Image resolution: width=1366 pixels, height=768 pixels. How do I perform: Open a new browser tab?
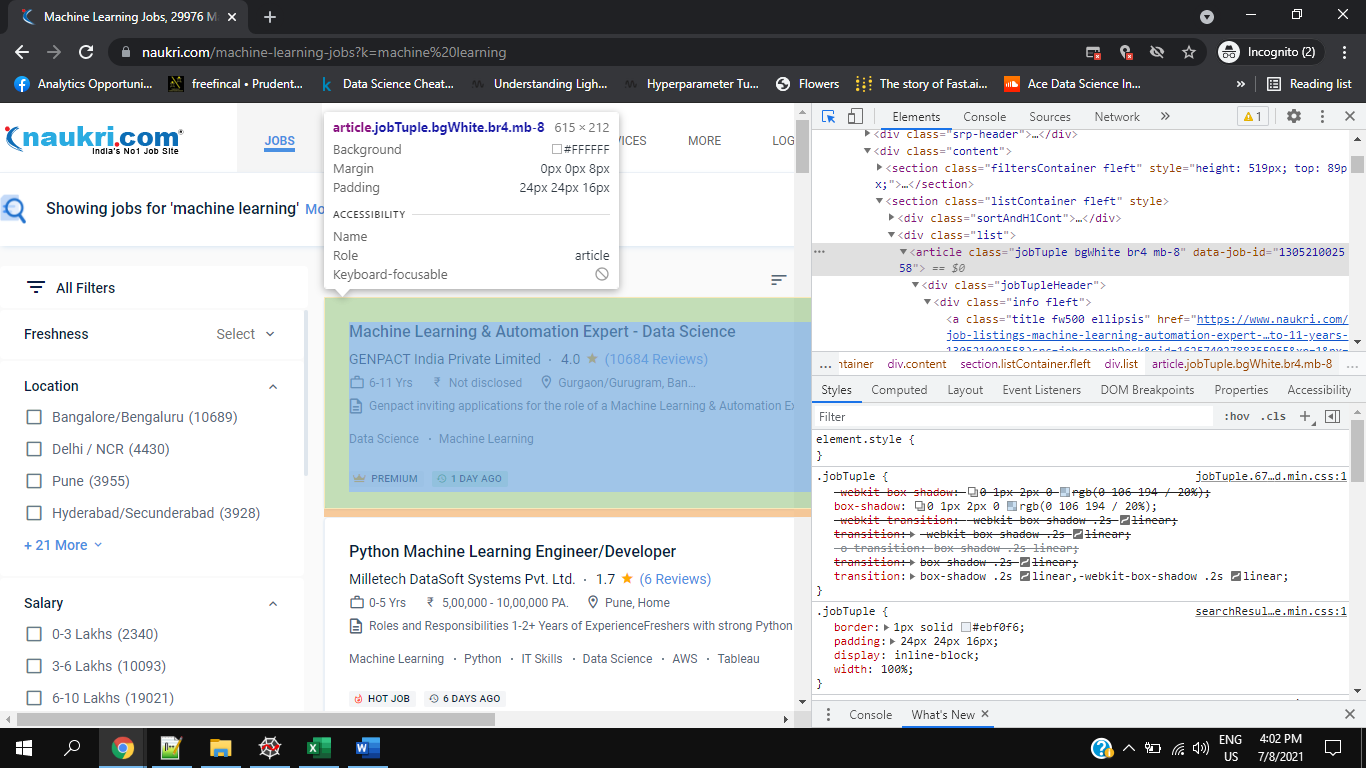[270, 17]
